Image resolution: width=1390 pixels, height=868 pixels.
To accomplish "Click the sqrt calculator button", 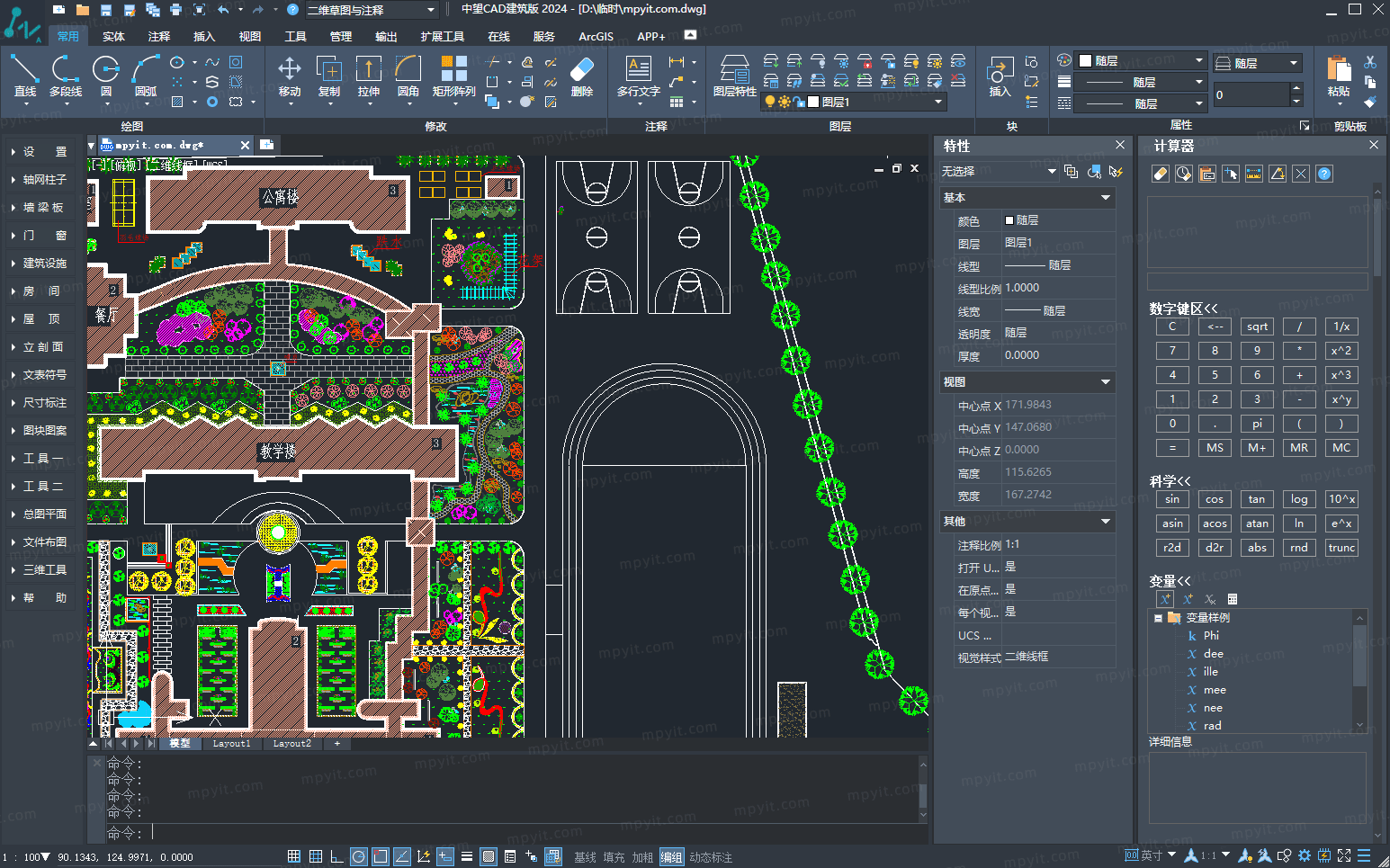I will (1257, 327).
